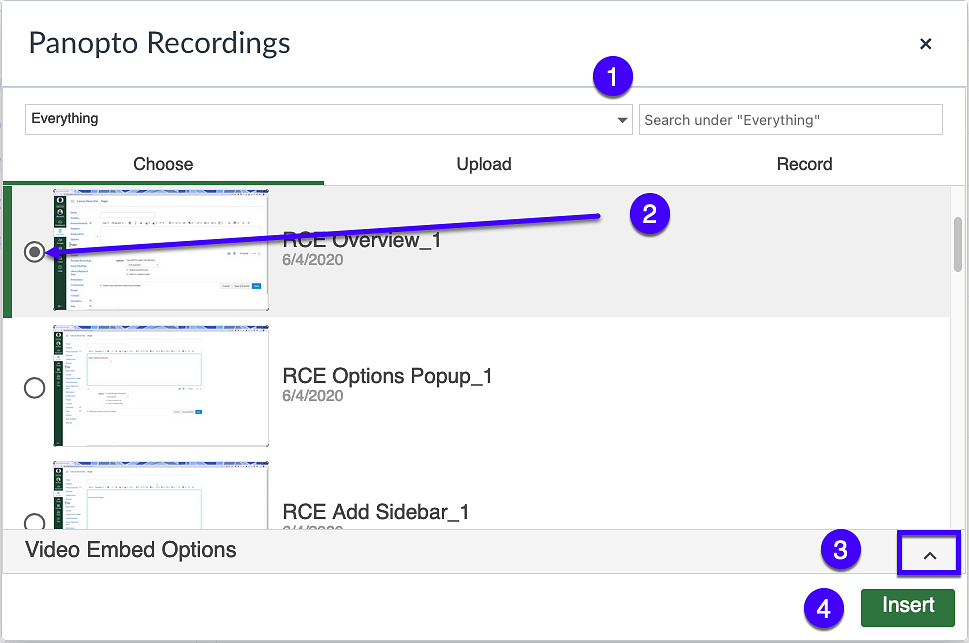Click the 6/4/2020 date under RCE Options Popup_1

[x=313, y=396]
